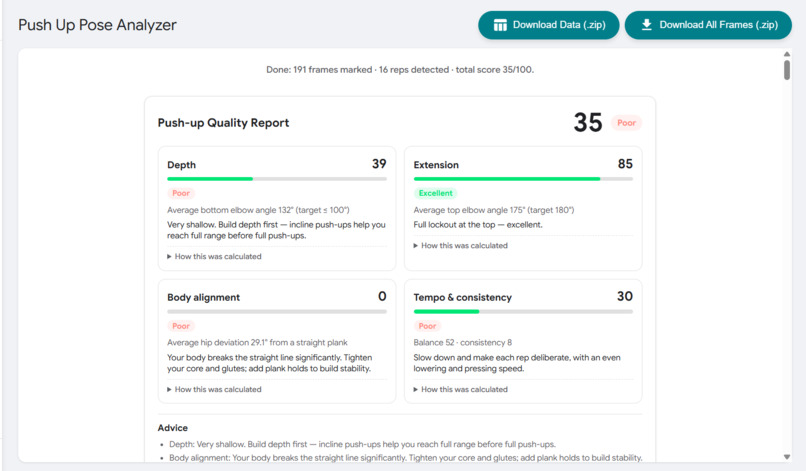
Task: Click the Extension score progress bar
Action: pyautogui.click(x=523, y=179)
